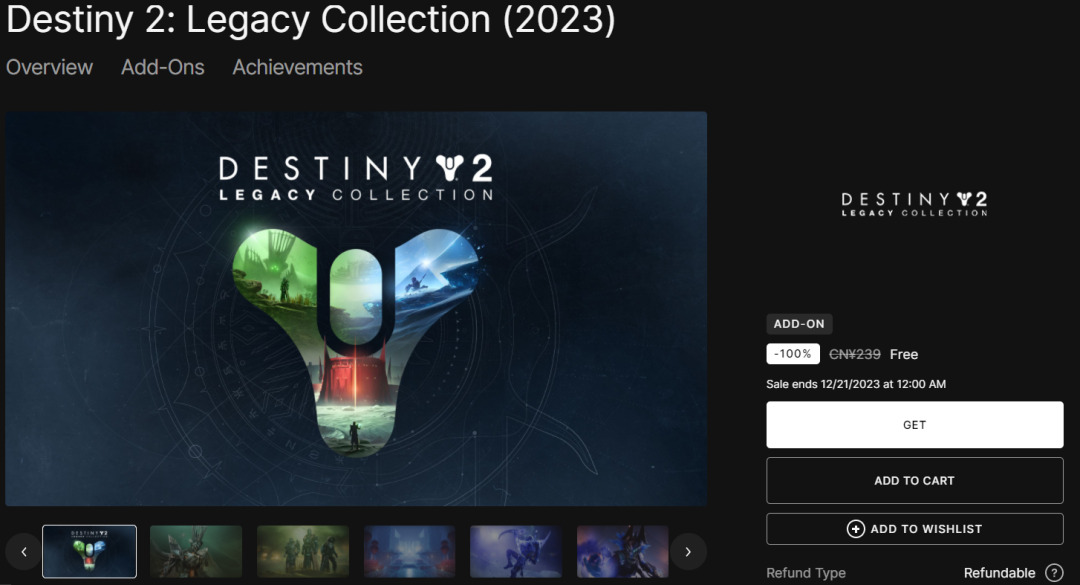Viewport: 1080px width, 585px height.
Task: Select the first logo thumbnail
Action: point(90,552)
